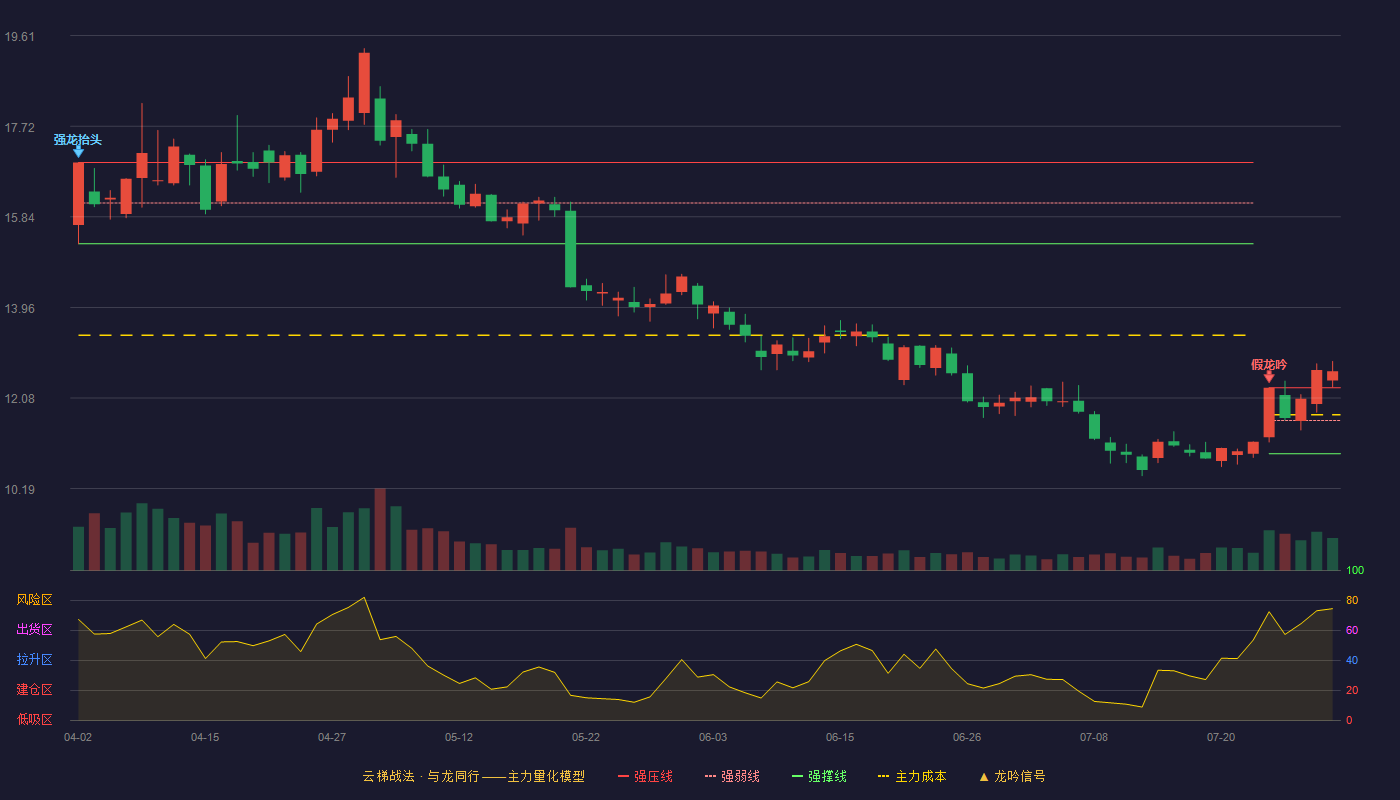
Task: Click the 05-12 date label
Action: point(459,738)
